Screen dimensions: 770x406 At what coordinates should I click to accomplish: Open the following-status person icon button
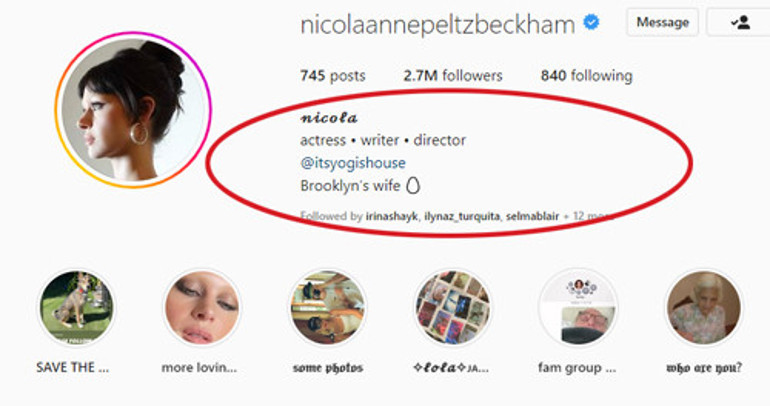click(738, 23)
